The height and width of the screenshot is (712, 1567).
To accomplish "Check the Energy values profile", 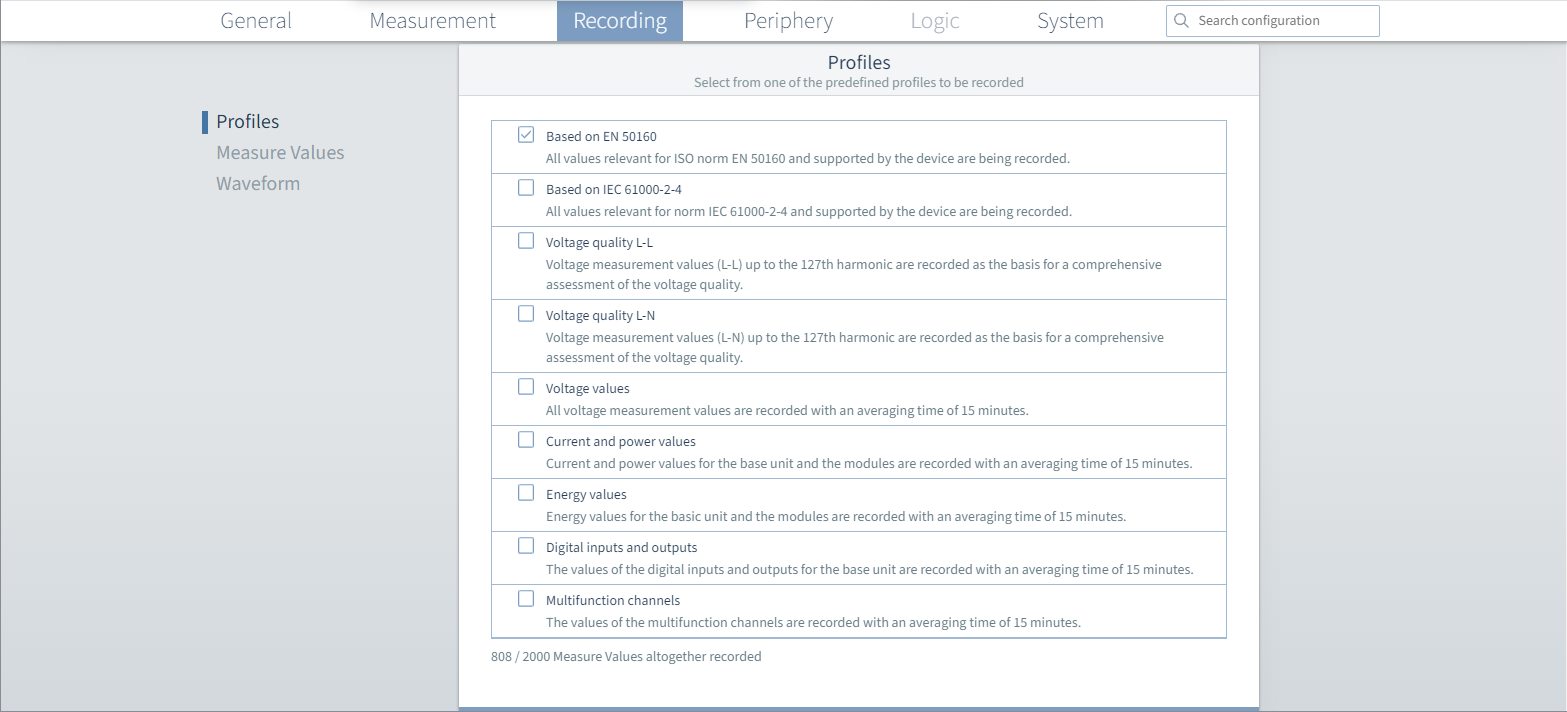I will click(x=526, y=492).
